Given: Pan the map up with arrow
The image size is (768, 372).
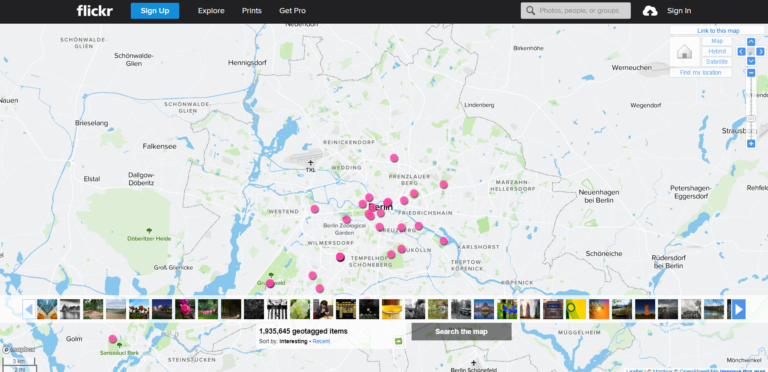Looking at the screenshot, I should point(751,42).
